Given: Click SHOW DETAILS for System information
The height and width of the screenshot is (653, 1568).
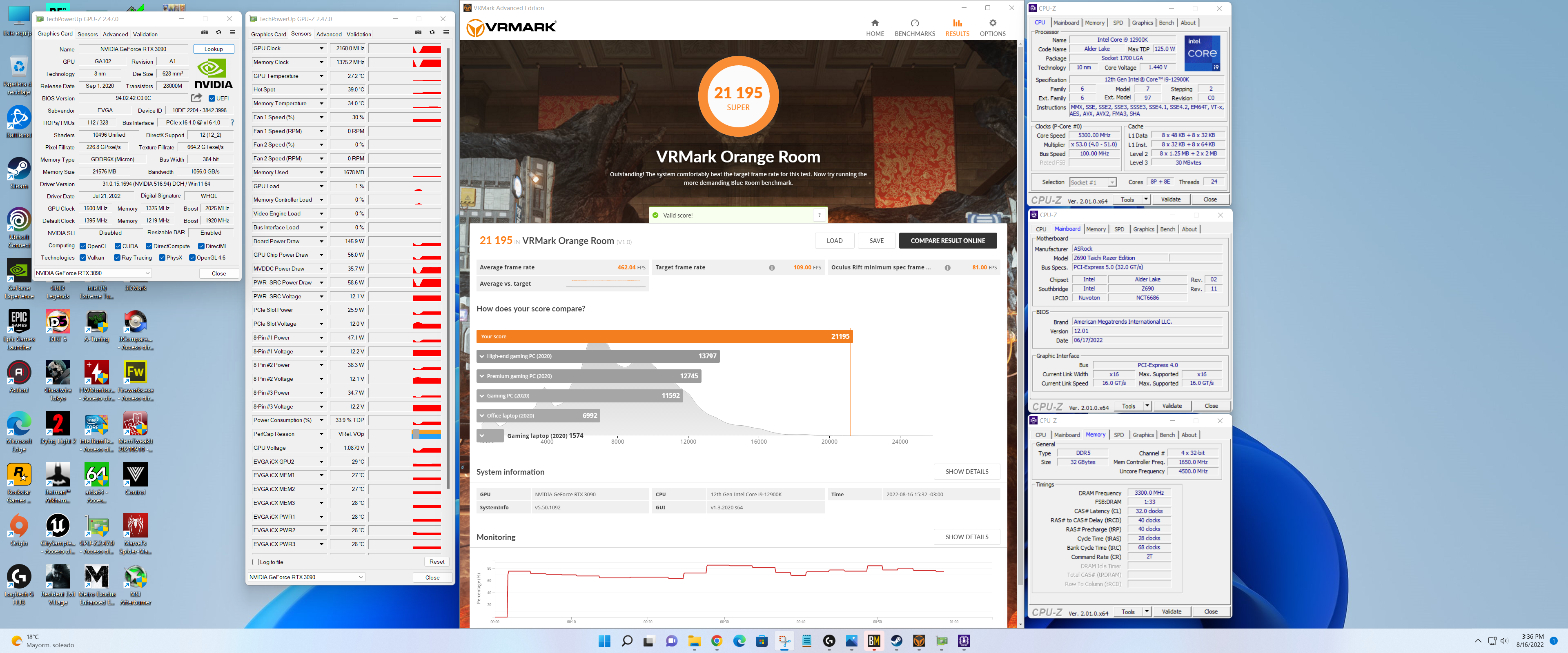Looking at the screenshot, I should coord(967,472).
